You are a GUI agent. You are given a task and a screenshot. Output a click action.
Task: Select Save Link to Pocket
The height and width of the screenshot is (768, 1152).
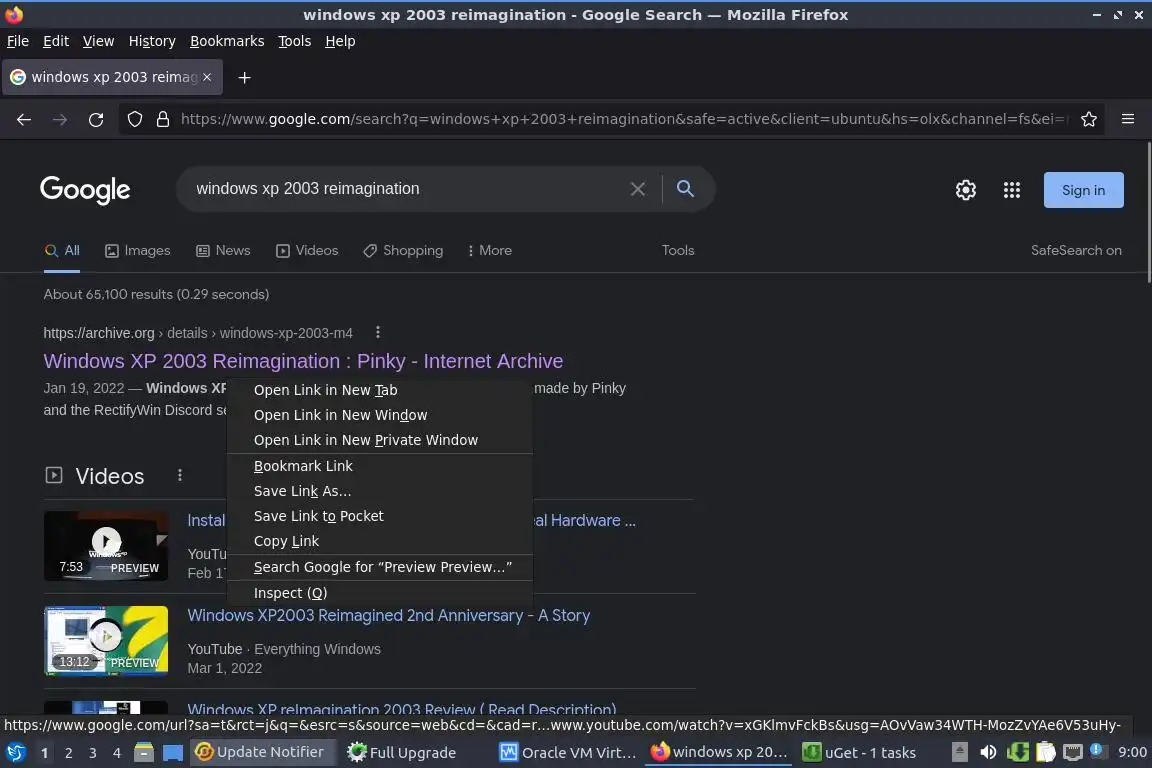(x=380, y=516)
